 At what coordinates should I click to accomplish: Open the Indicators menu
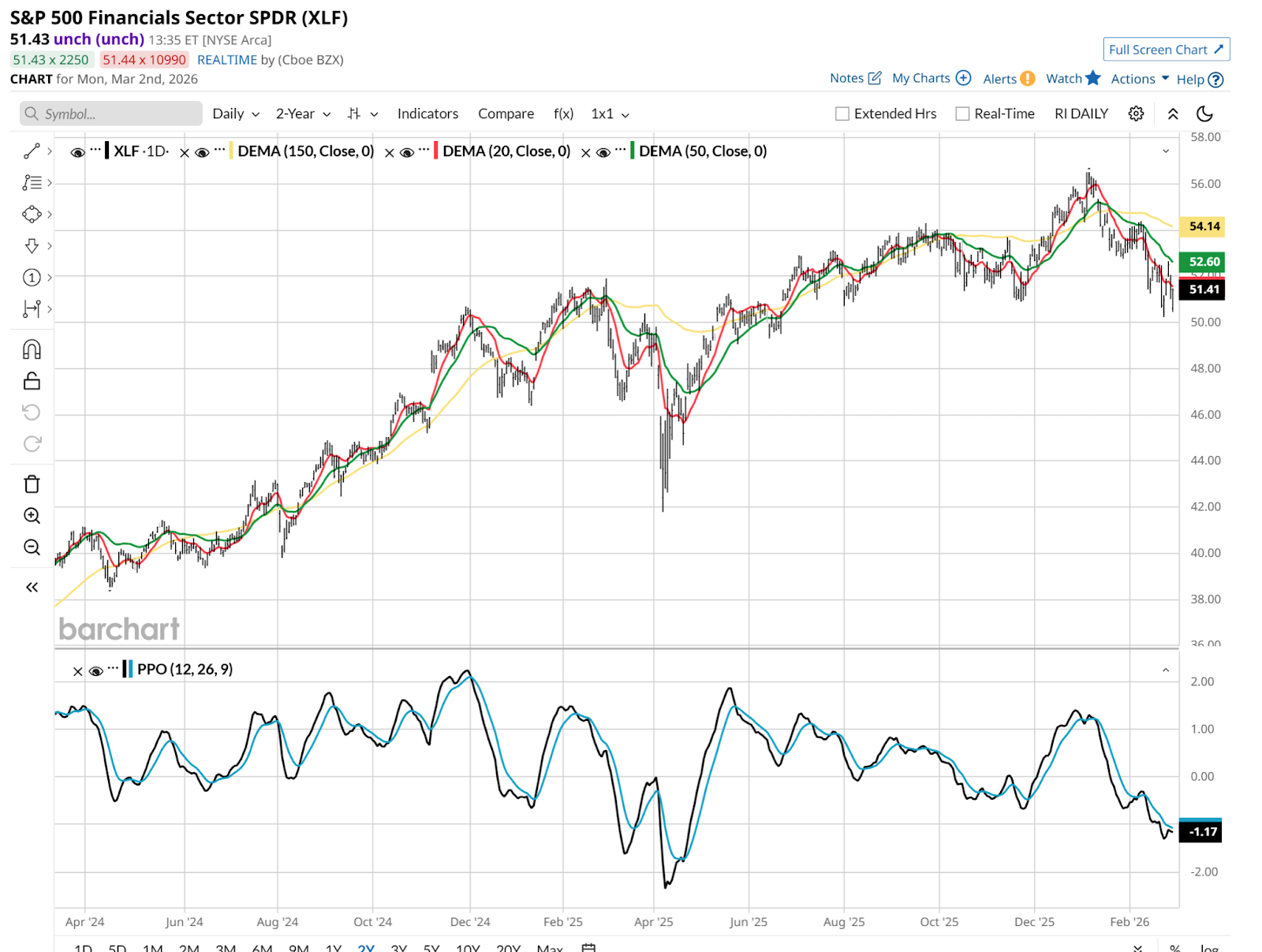[x=428, y=114]
